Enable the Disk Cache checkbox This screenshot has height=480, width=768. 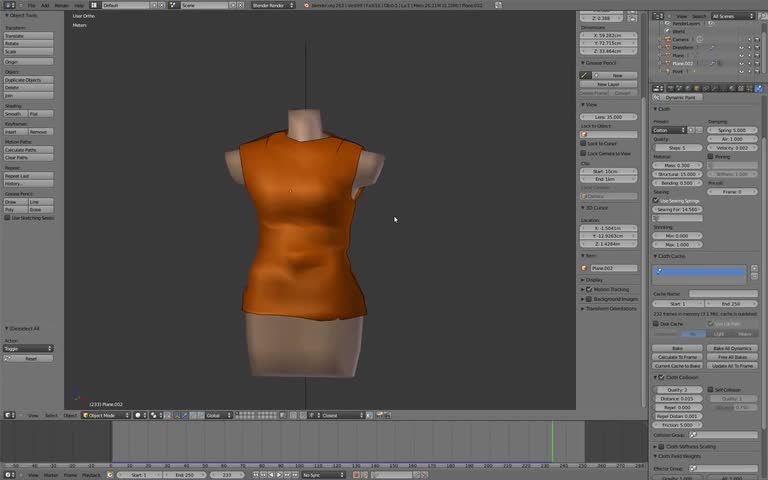[656, 323]
